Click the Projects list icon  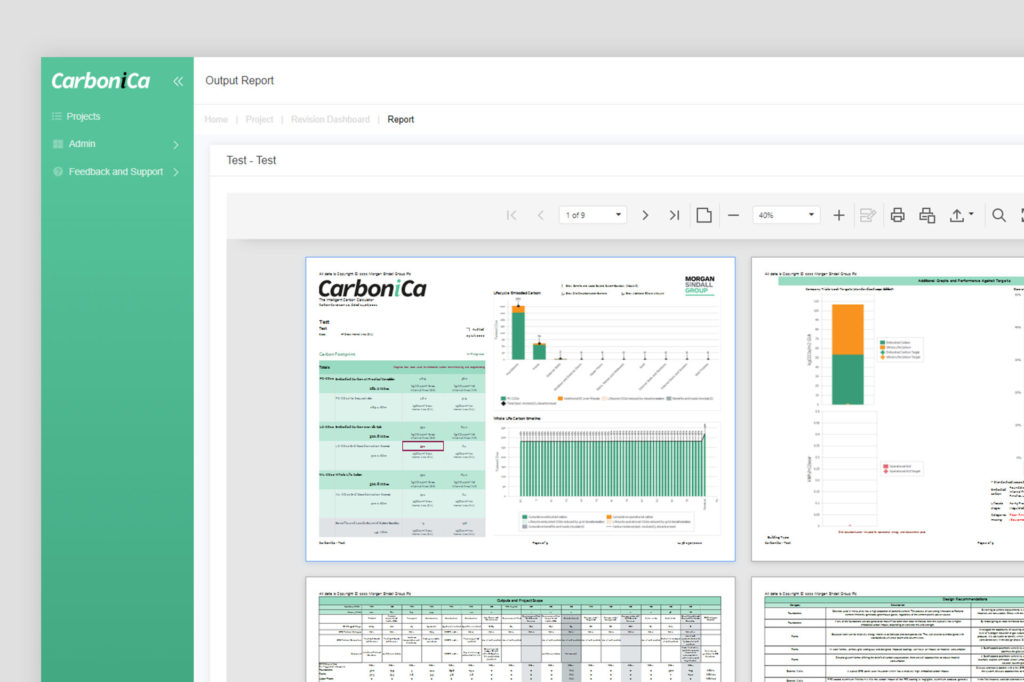click(57, 116)
